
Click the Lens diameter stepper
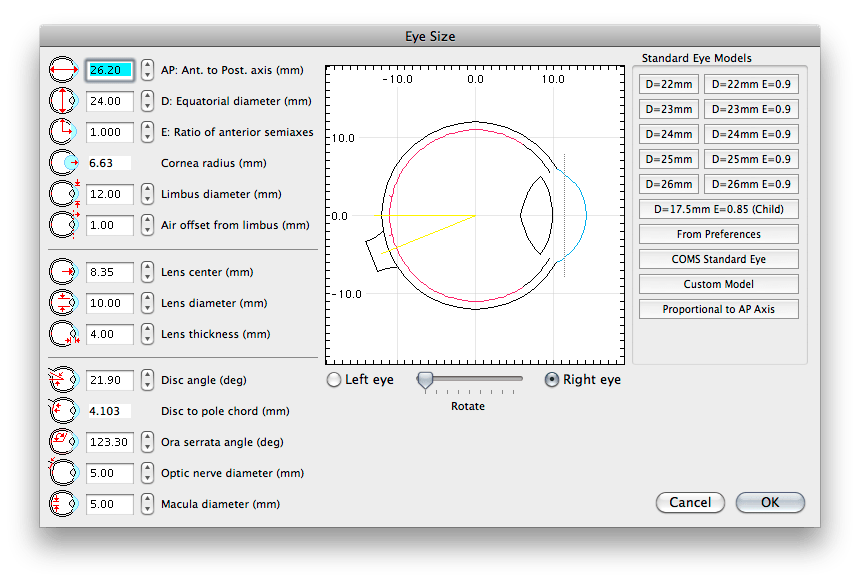[x=147, y=303]
